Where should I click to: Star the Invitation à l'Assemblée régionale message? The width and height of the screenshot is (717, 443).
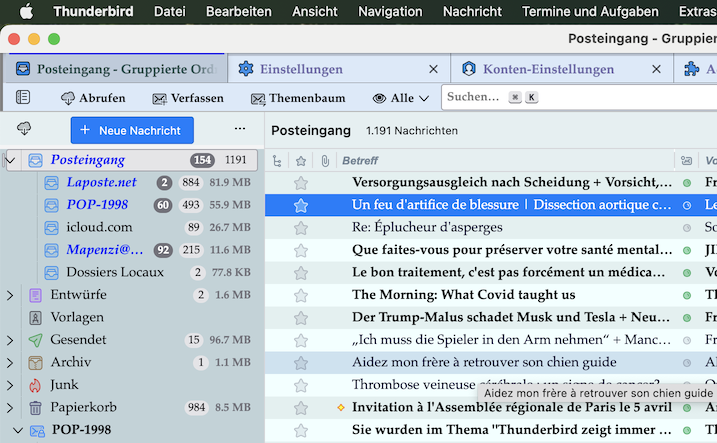(x=301, y=408)
